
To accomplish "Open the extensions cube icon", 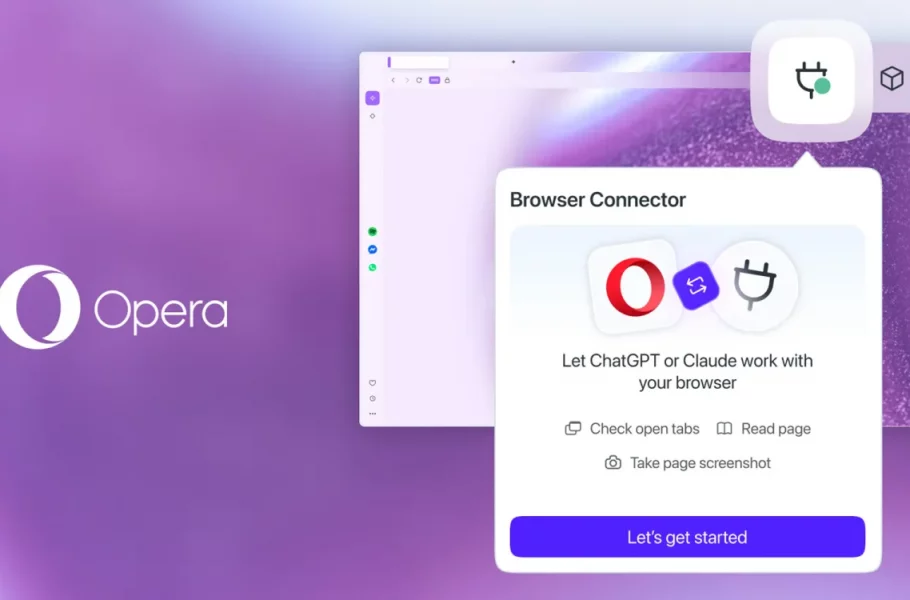I will pos(891,78).
